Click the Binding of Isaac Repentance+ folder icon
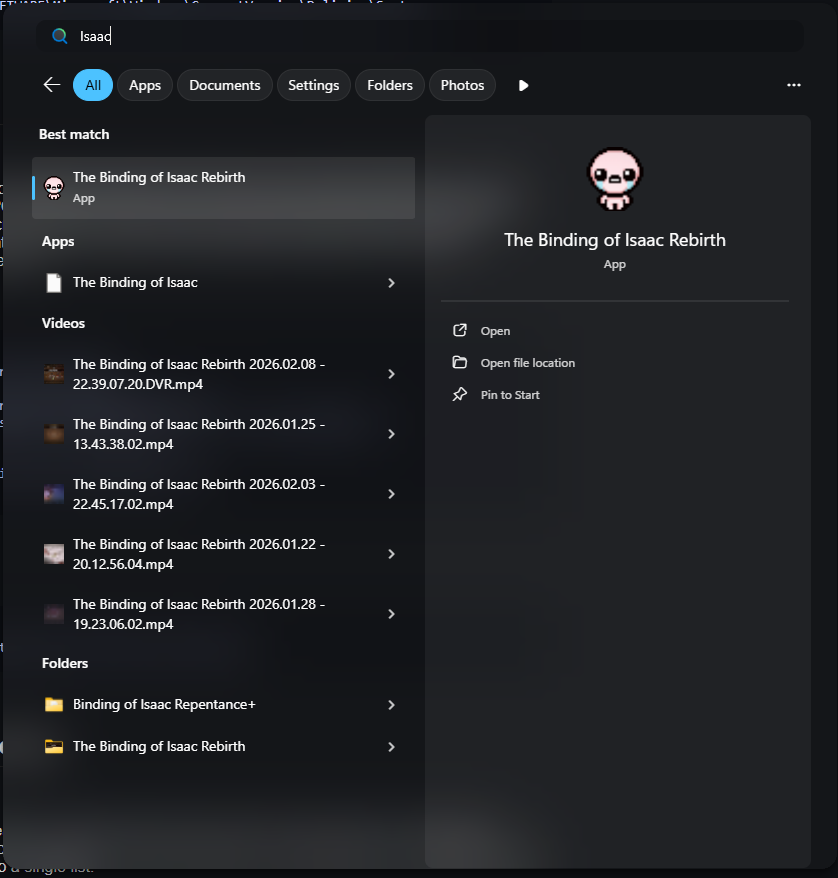This screenshot has height=878, width=838. pyautogui.click(x=54, y=705)
